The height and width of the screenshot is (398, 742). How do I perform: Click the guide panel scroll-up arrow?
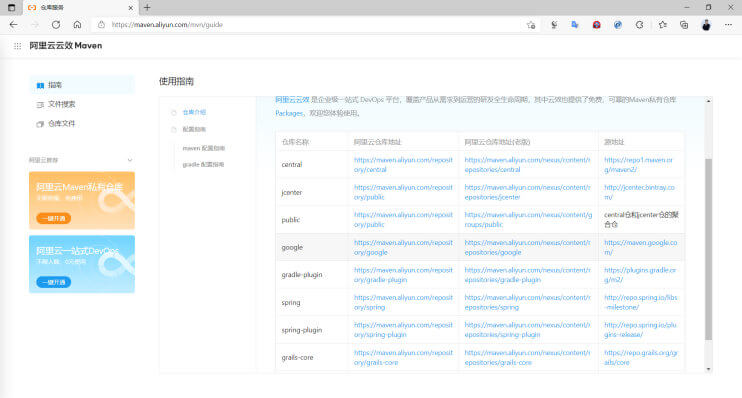coord(708,101)
